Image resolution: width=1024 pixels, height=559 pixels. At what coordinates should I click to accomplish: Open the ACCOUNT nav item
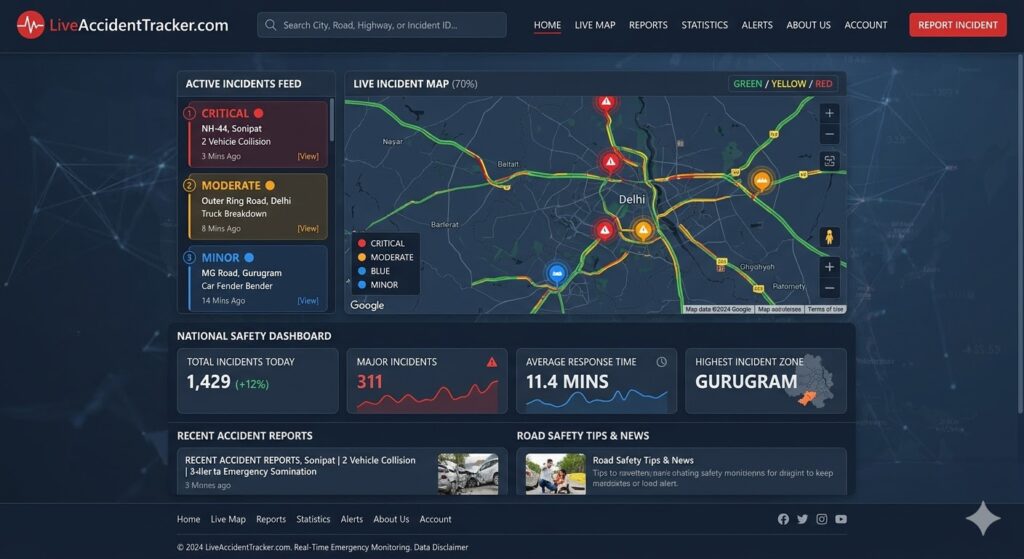coord(866,25)
